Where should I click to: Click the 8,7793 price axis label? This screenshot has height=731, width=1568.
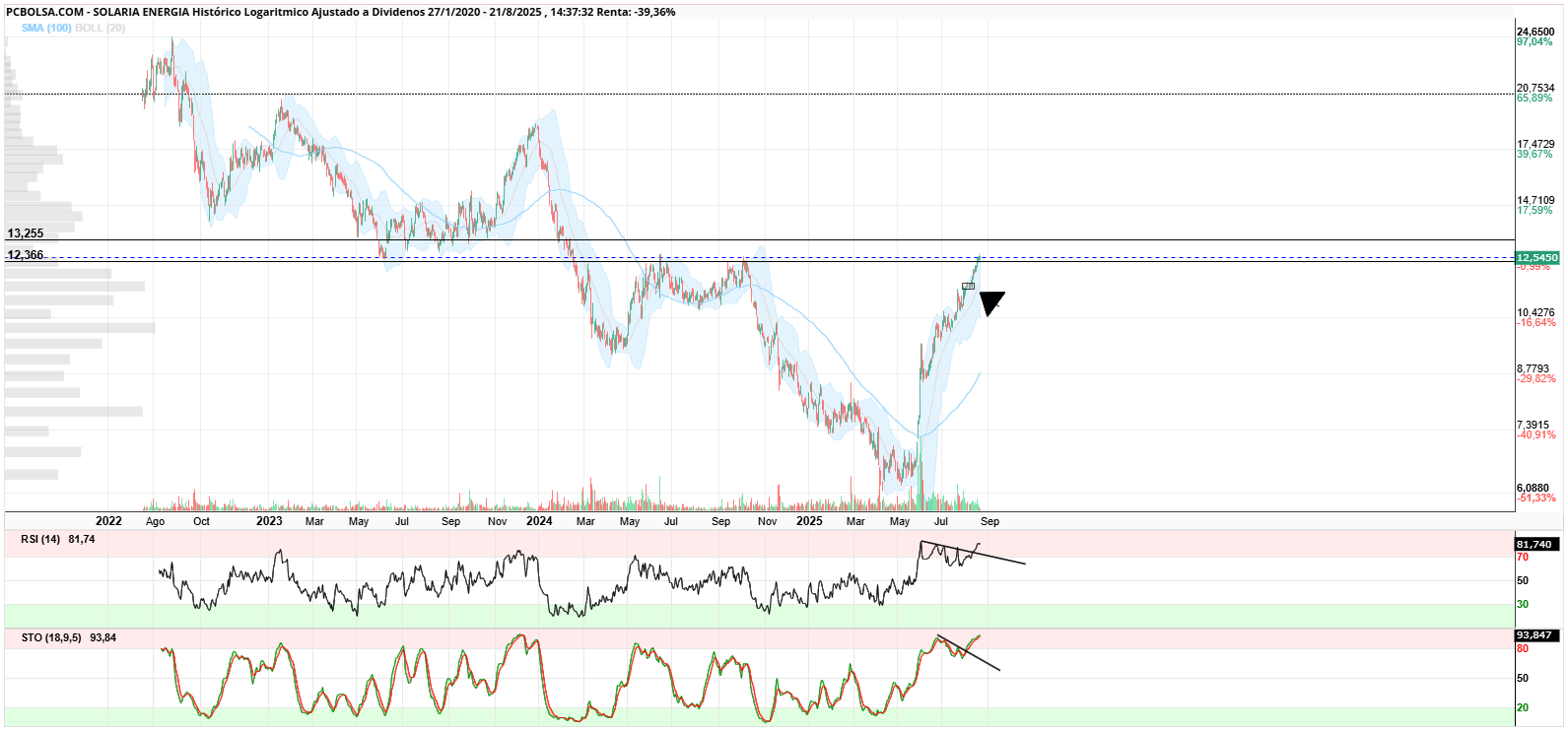point(1533,369)
